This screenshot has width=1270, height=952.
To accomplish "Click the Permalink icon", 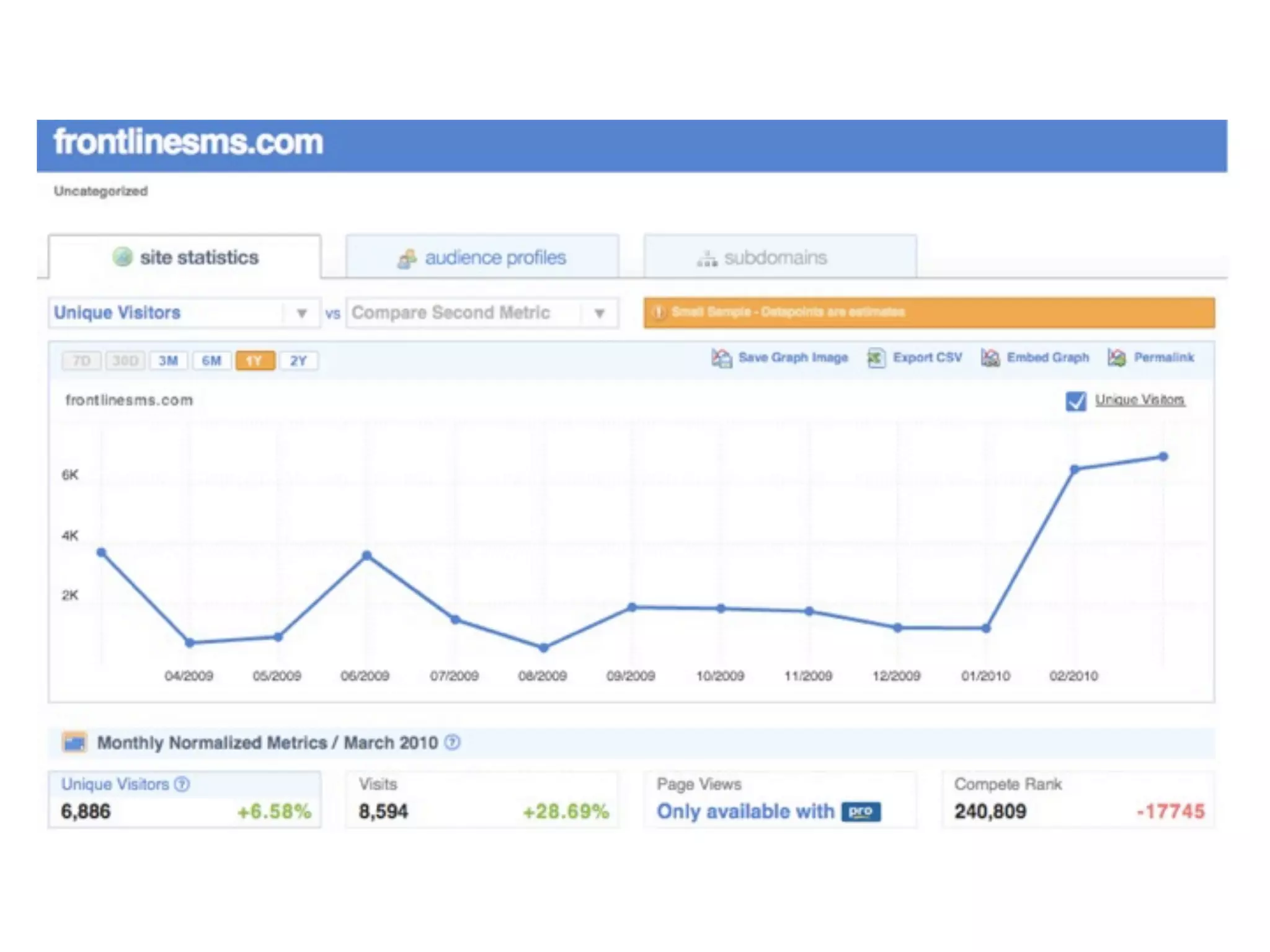I will pyautogui.click(x=1117, y=358).
